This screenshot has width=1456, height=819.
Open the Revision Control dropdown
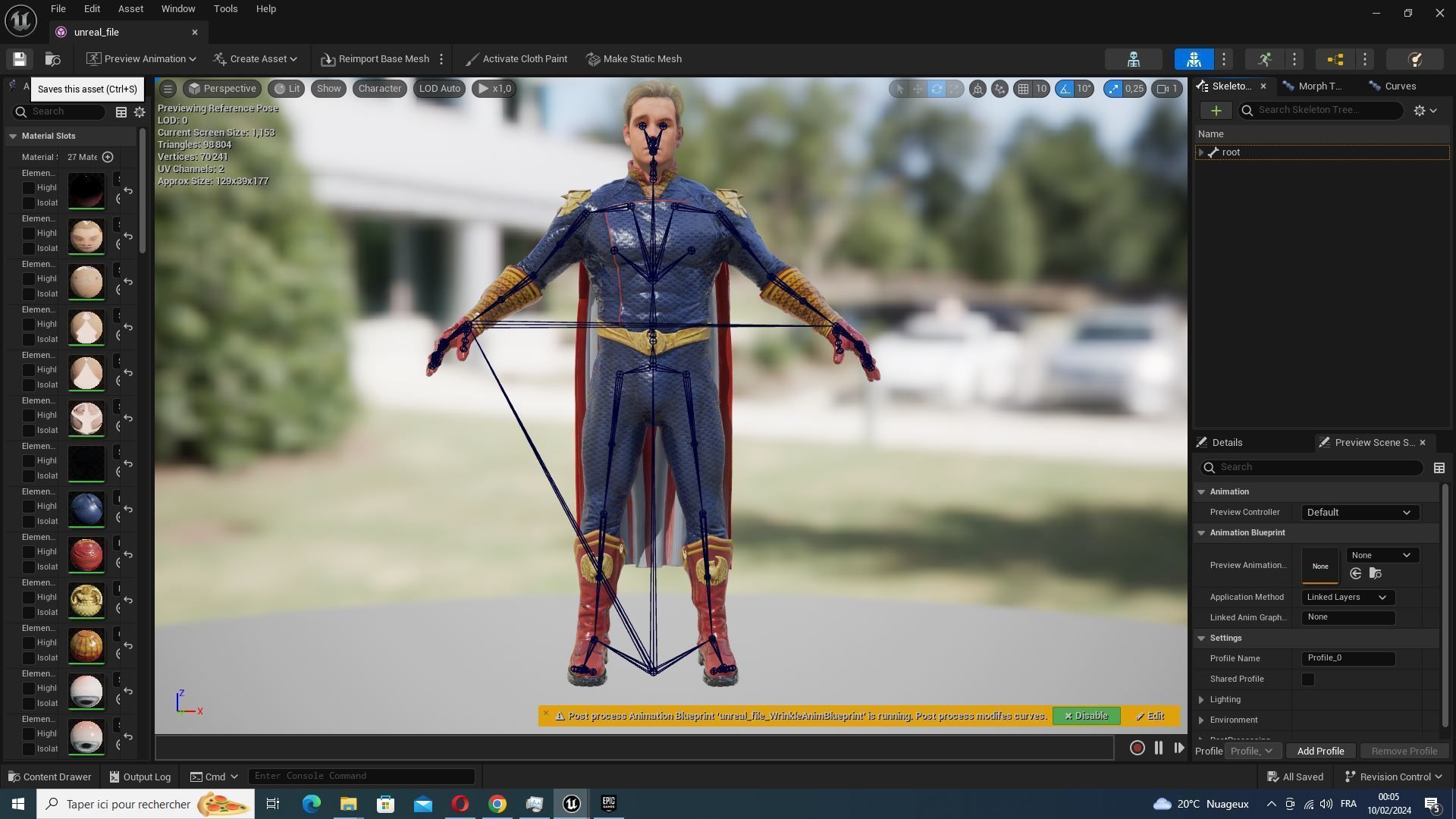1392,777
